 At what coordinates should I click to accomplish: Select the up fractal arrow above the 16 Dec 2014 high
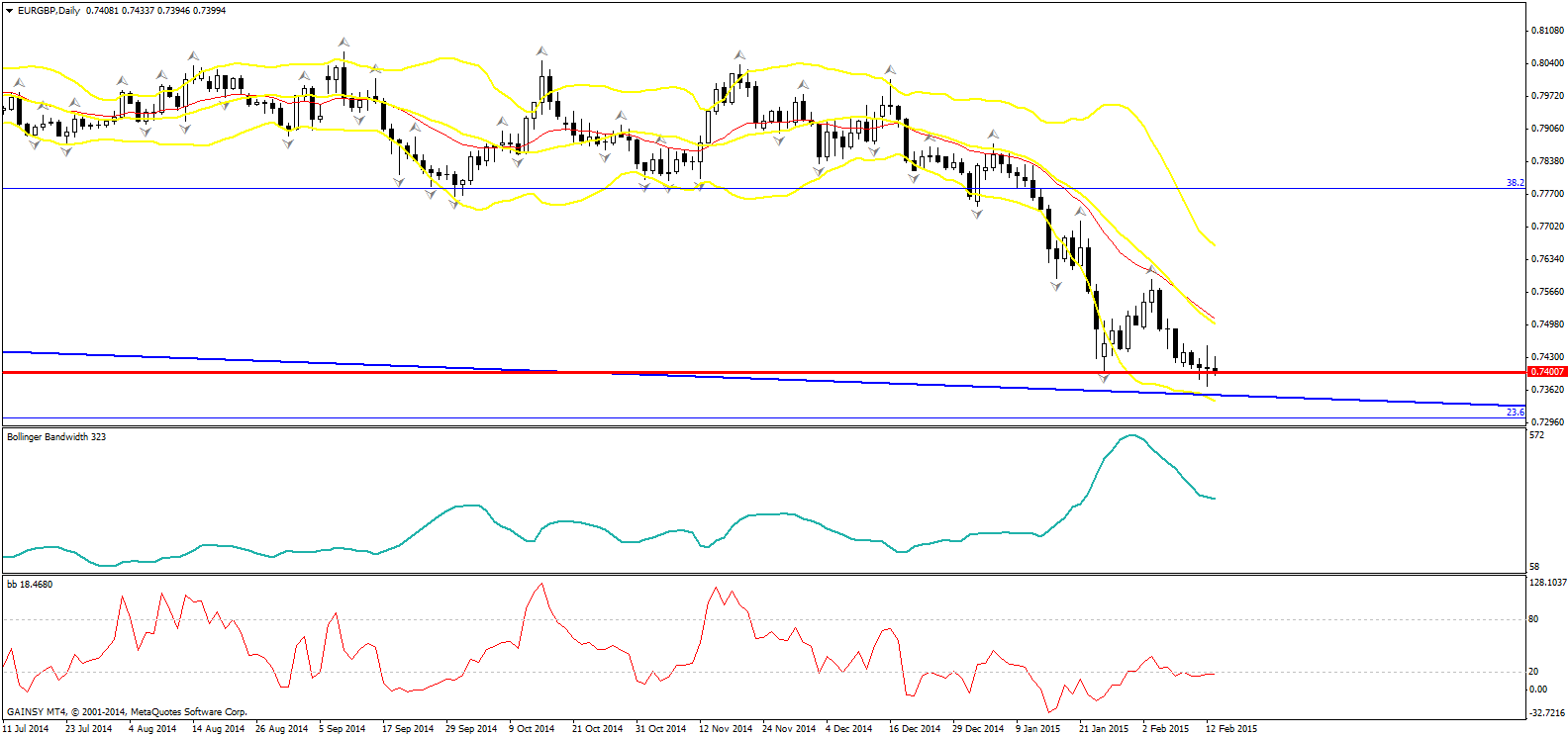[x=890, y=70]
